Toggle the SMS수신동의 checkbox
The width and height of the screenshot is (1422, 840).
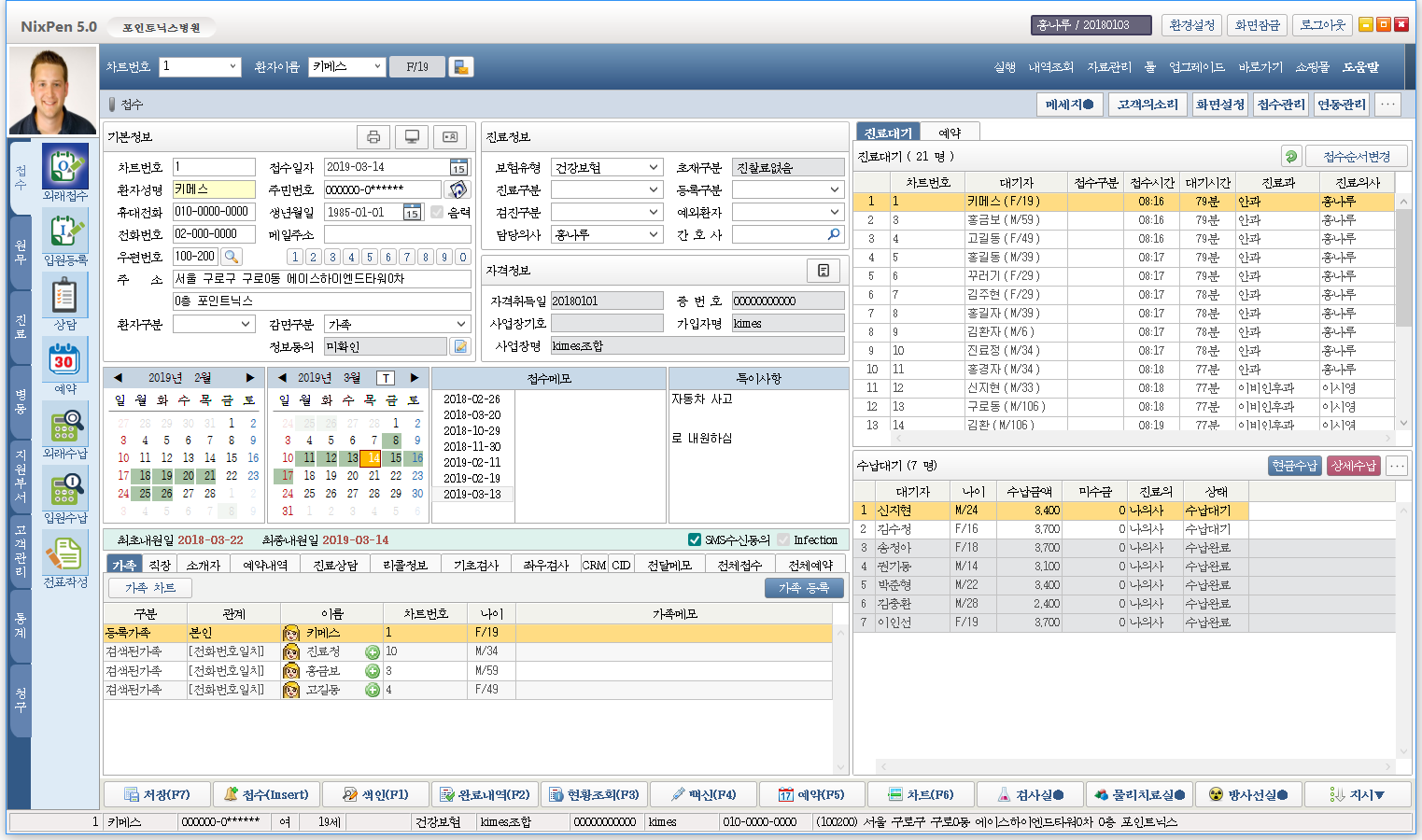click(695, 539)
